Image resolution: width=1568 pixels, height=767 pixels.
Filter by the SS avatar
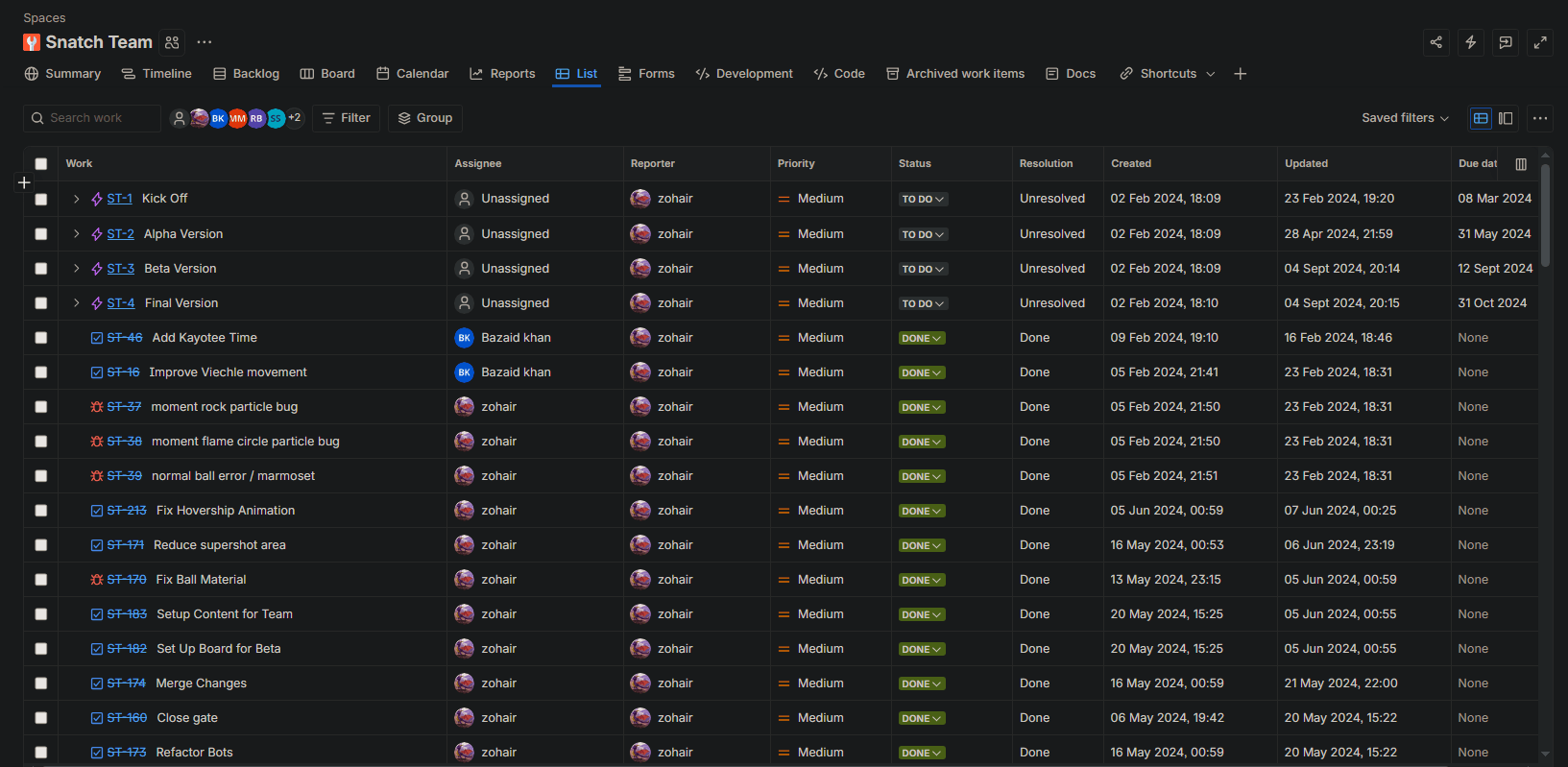(276, 118)
